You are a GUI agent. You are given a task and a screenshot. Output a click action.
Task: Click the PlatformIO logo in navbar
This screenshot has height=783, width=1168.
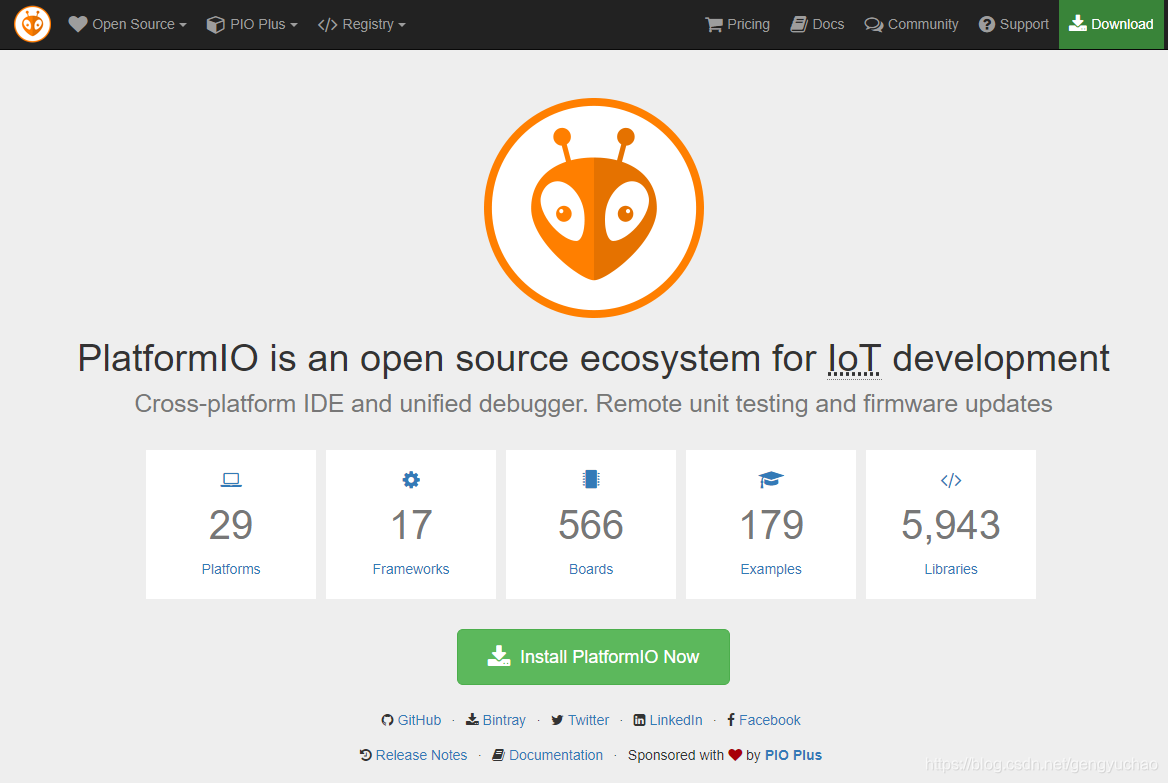coord(32,24)
